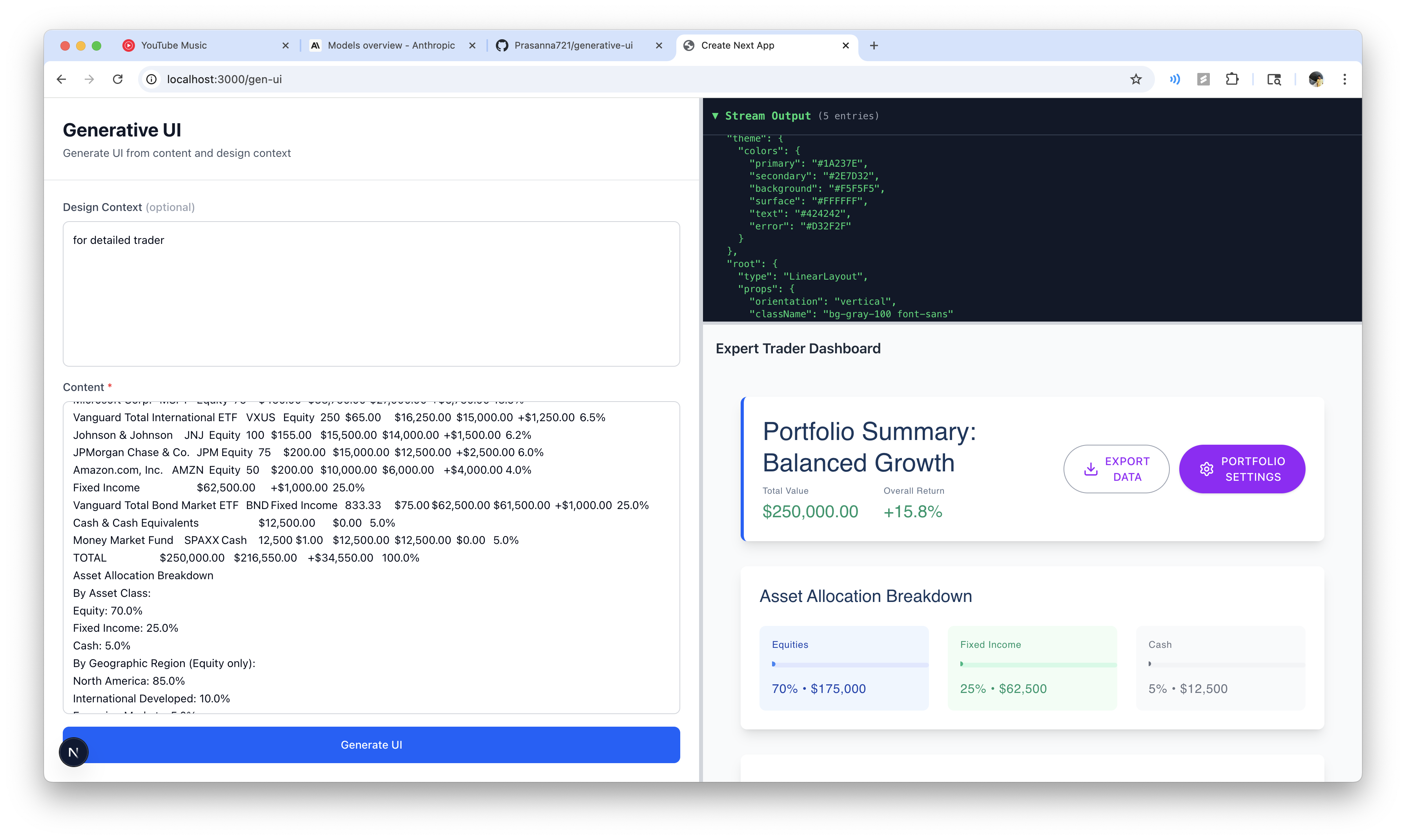
Task: Close the Prasanna721/generative-ui tab
Action: point(659,45)
